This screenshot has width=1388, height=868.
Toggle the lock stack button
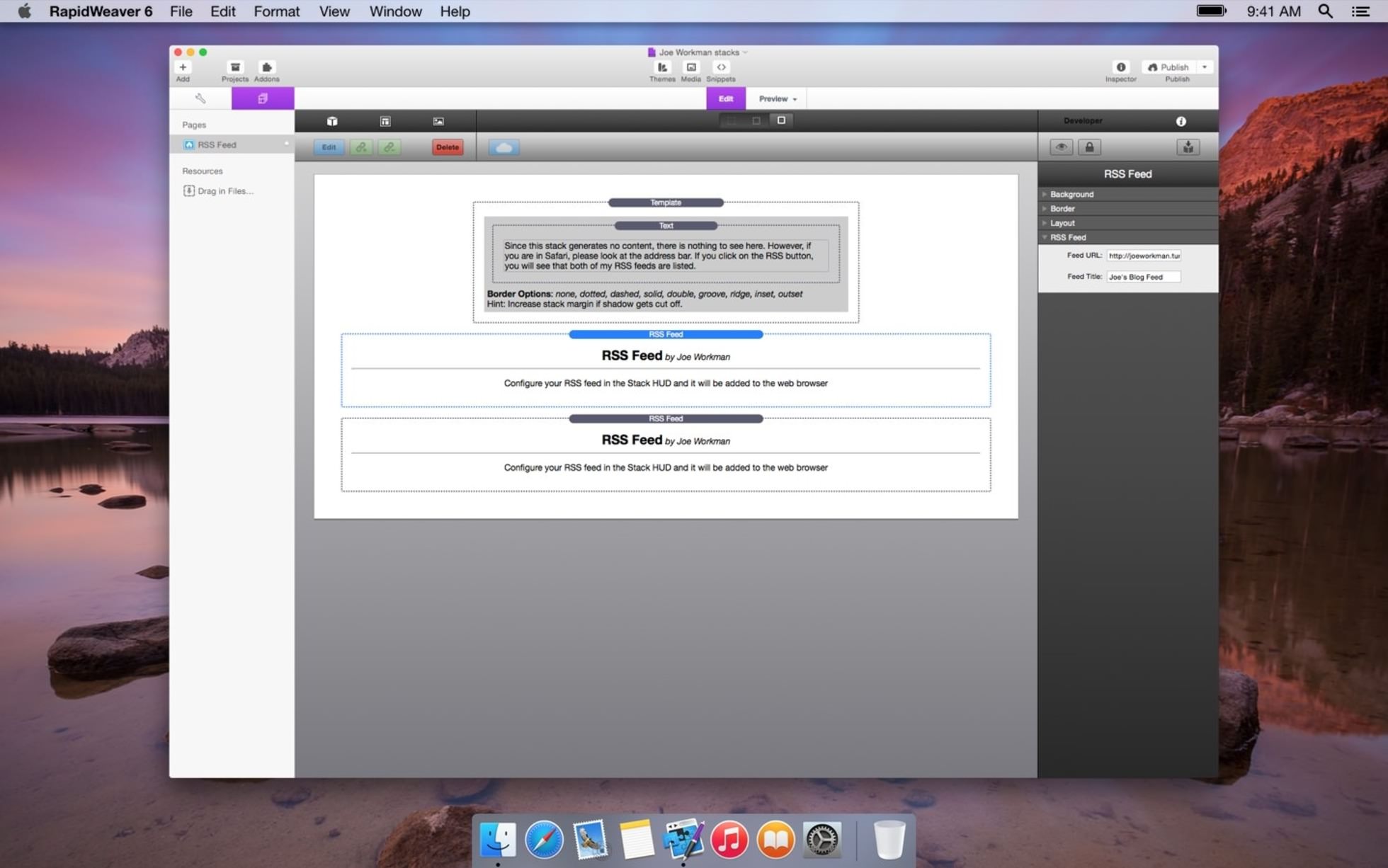click(1089, 147)
